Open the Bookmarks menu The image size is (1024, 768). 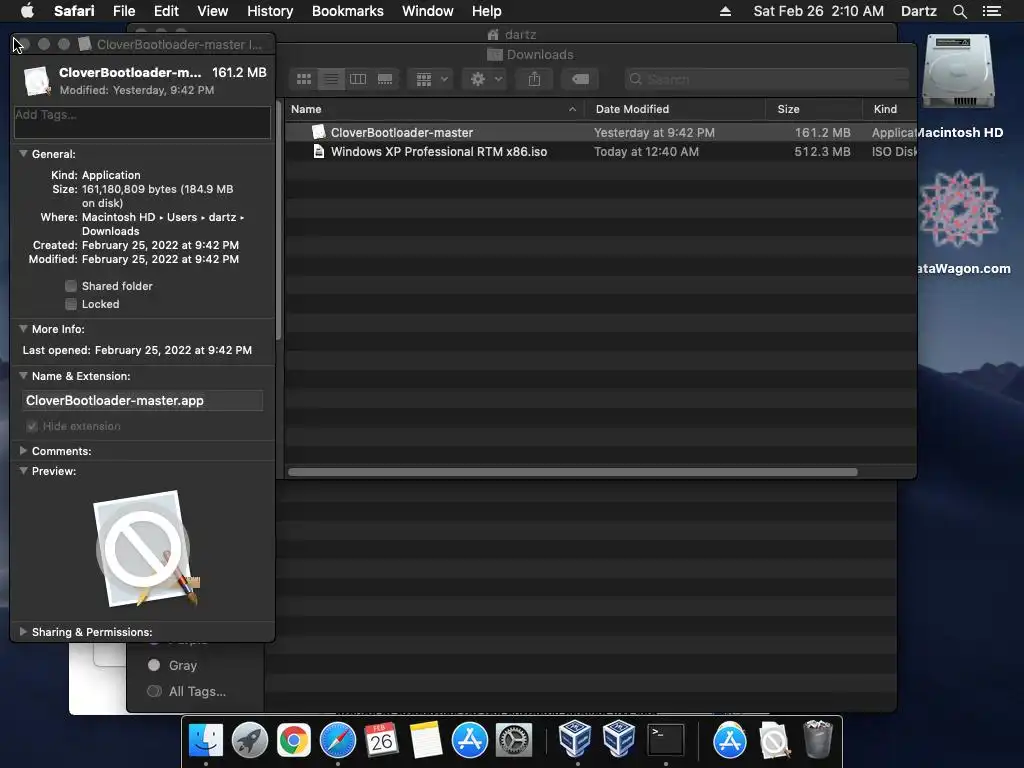(347, 11)
